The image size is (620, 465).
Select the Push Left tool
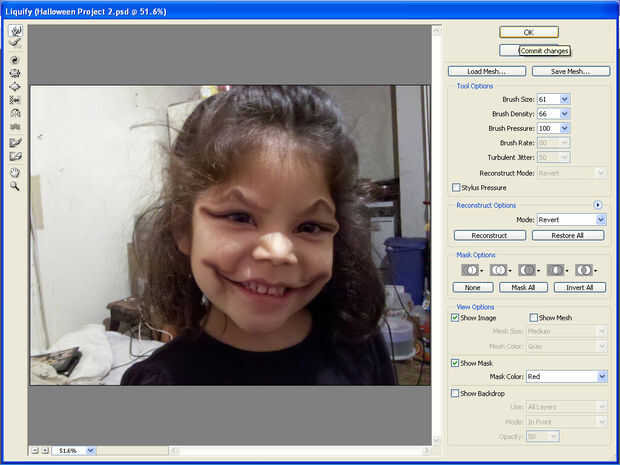[x=15, y=100]
